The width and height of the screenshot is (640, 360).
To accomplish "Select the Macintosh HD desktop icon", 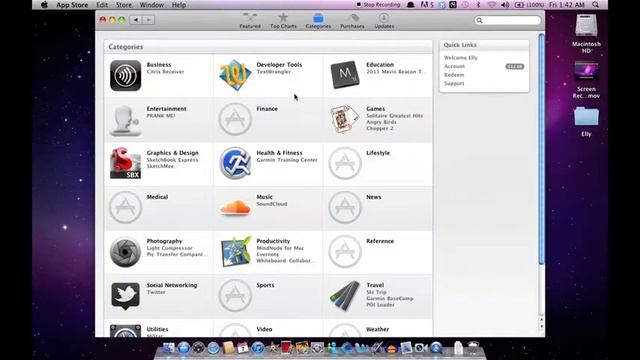I will pyautogui.click(x=587, y=34).
